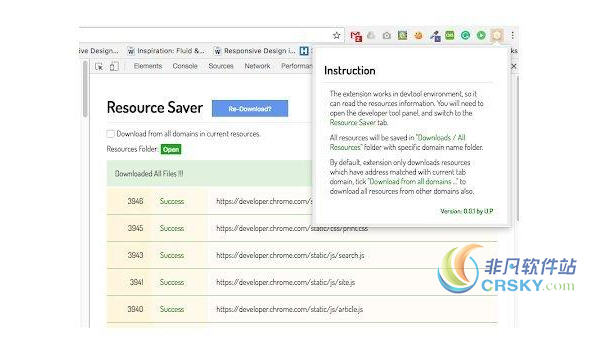The height and width of the screenshot is (361, 592).
Task: Switch to the Elements tab
Action: 148,66
